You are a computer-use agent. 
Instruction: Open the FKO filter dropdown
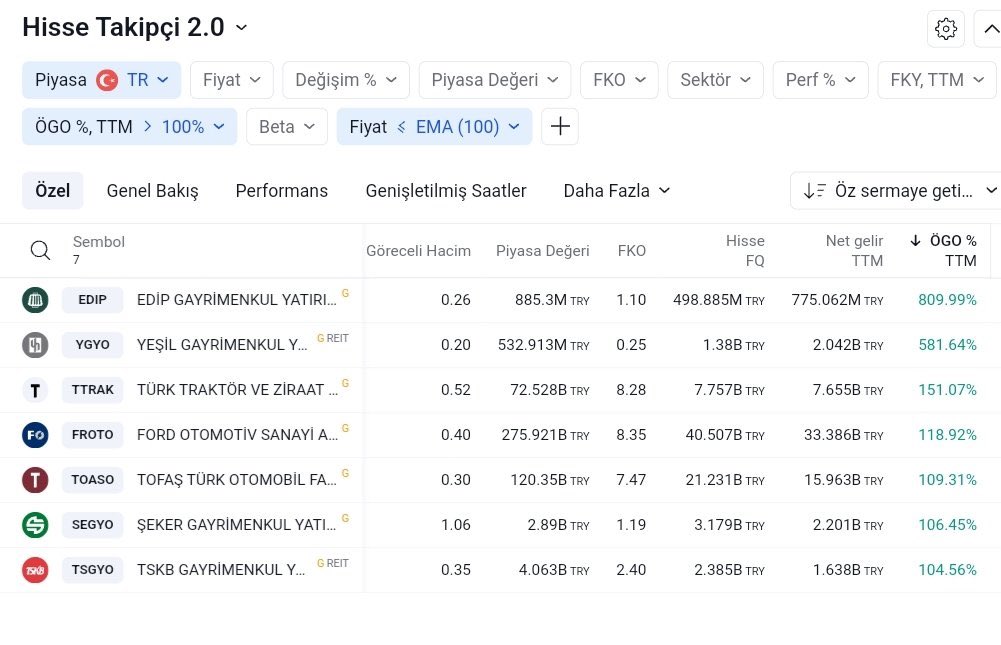(619, 80)
